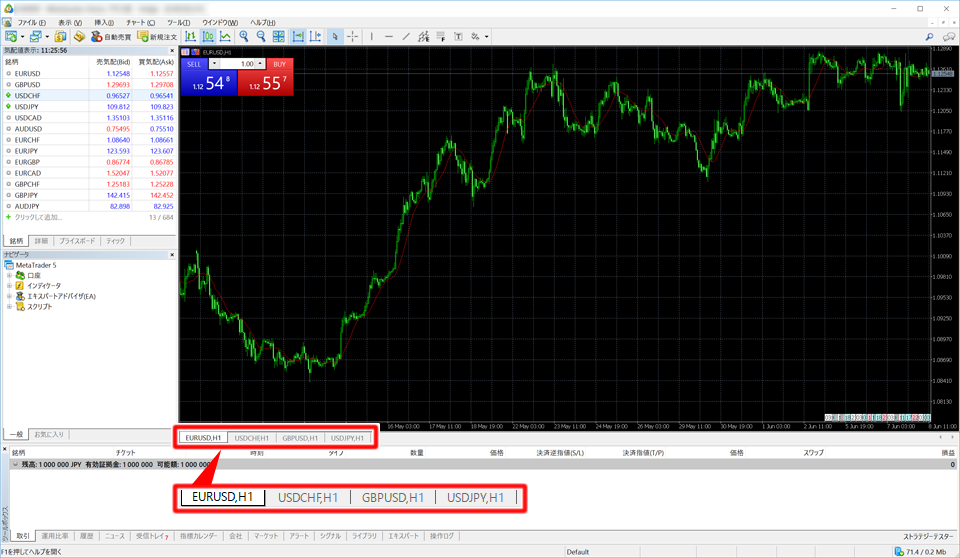The height and width of the screenshot is (558, 960).
Task: Open new chart dropdown arrow
Action: [x=22, y=37]
